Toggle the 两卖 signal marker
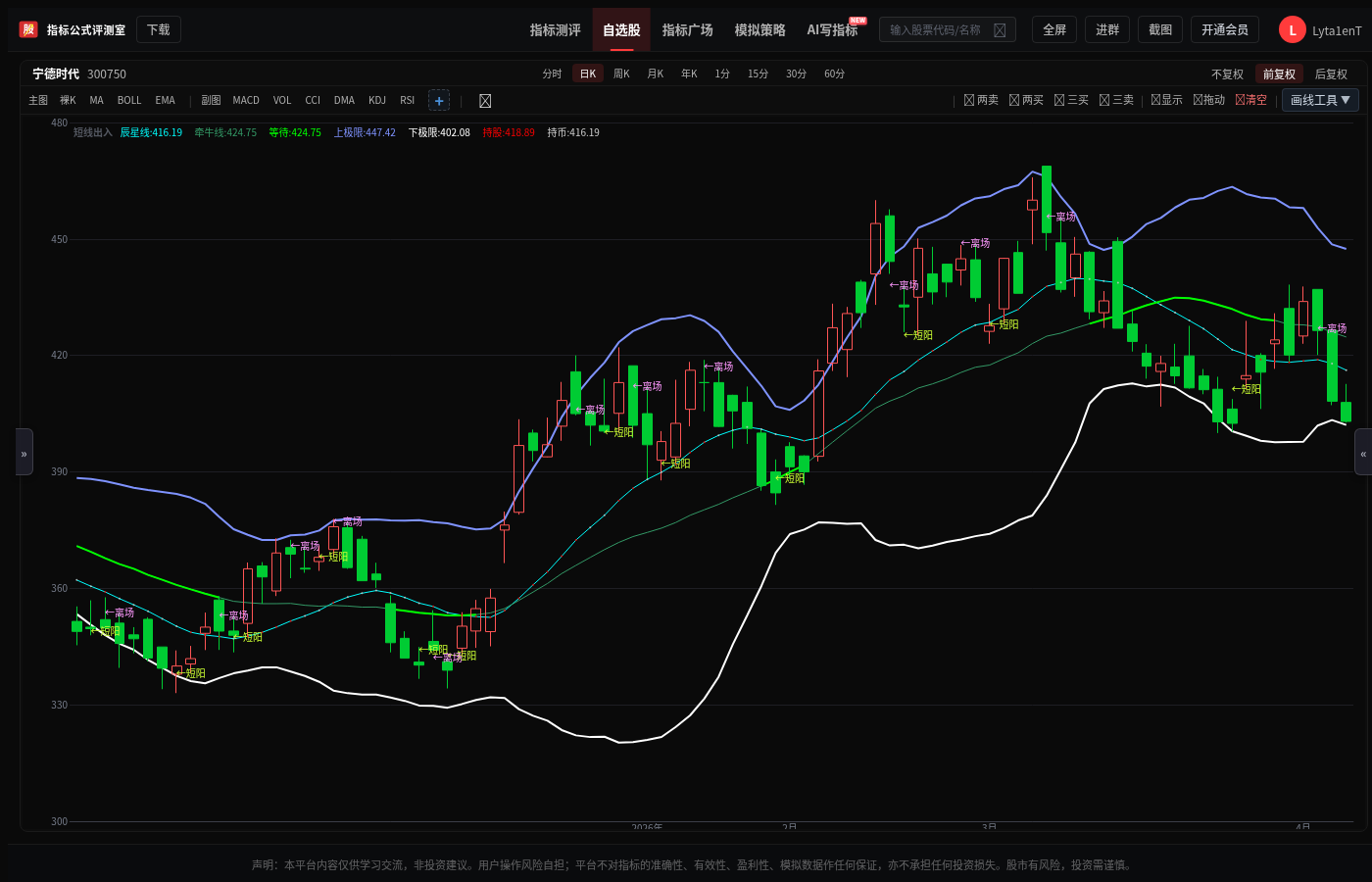1372x882 pixels. pyautogui.click(x=981, y=100)
